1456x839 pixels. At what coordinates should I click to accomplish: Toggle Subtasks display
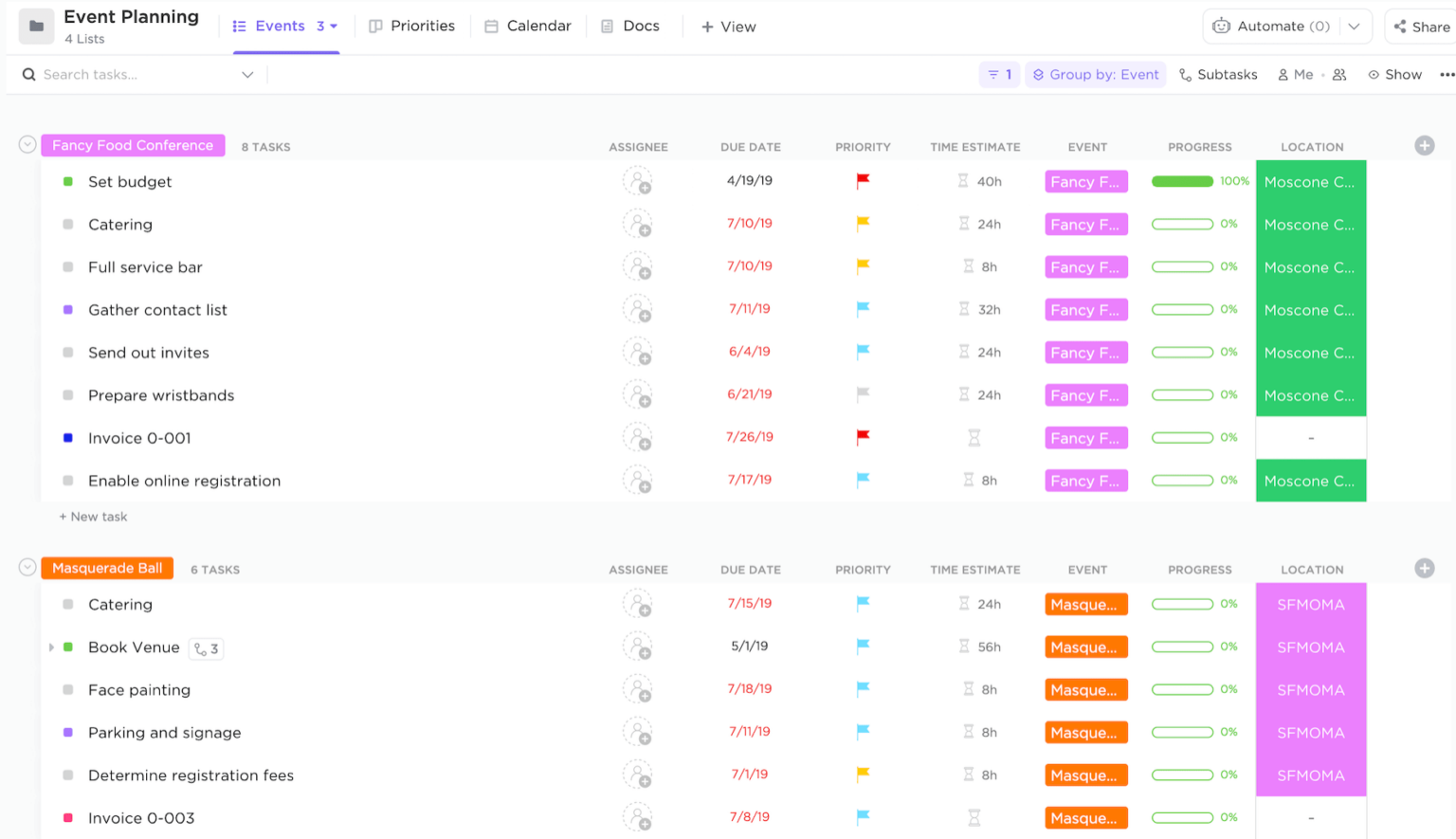tap(1218, 74)
